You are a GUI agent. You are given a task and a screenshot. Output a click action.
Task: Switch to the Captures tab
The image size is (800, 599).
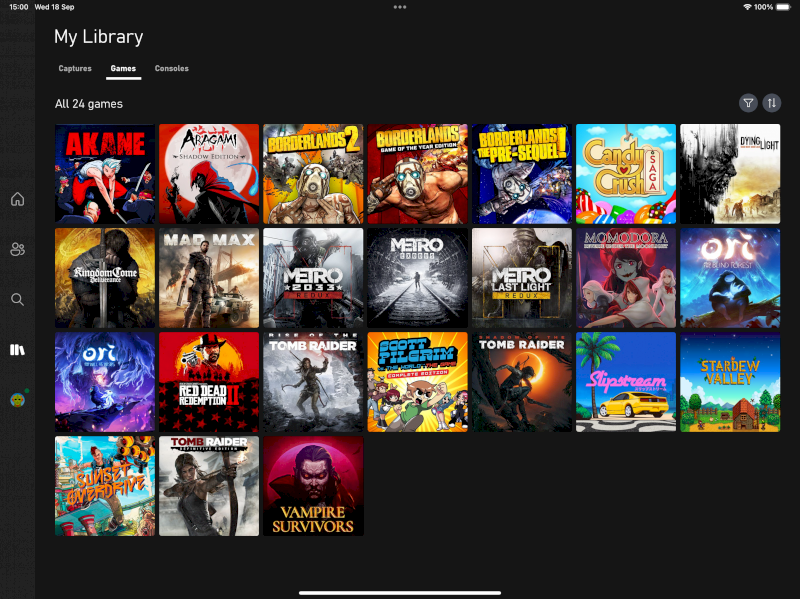(75, 68)
